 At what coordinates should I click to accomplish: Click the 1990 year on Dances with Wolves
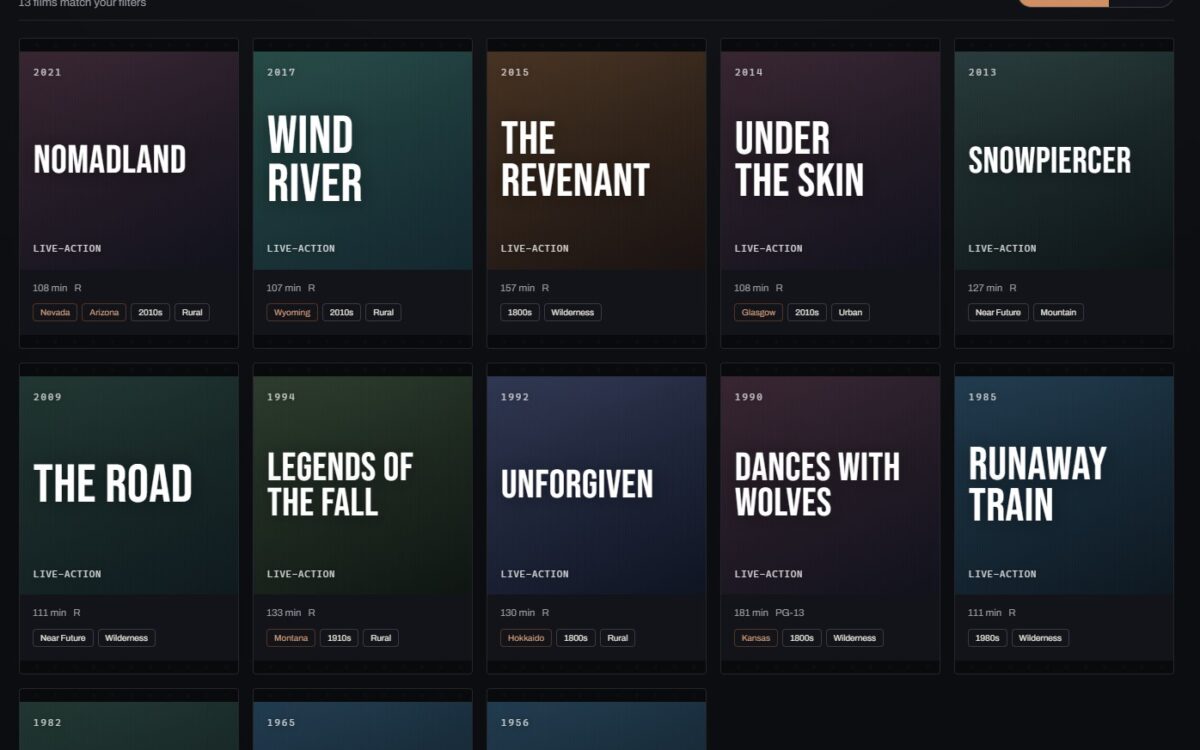pos(749,397)
